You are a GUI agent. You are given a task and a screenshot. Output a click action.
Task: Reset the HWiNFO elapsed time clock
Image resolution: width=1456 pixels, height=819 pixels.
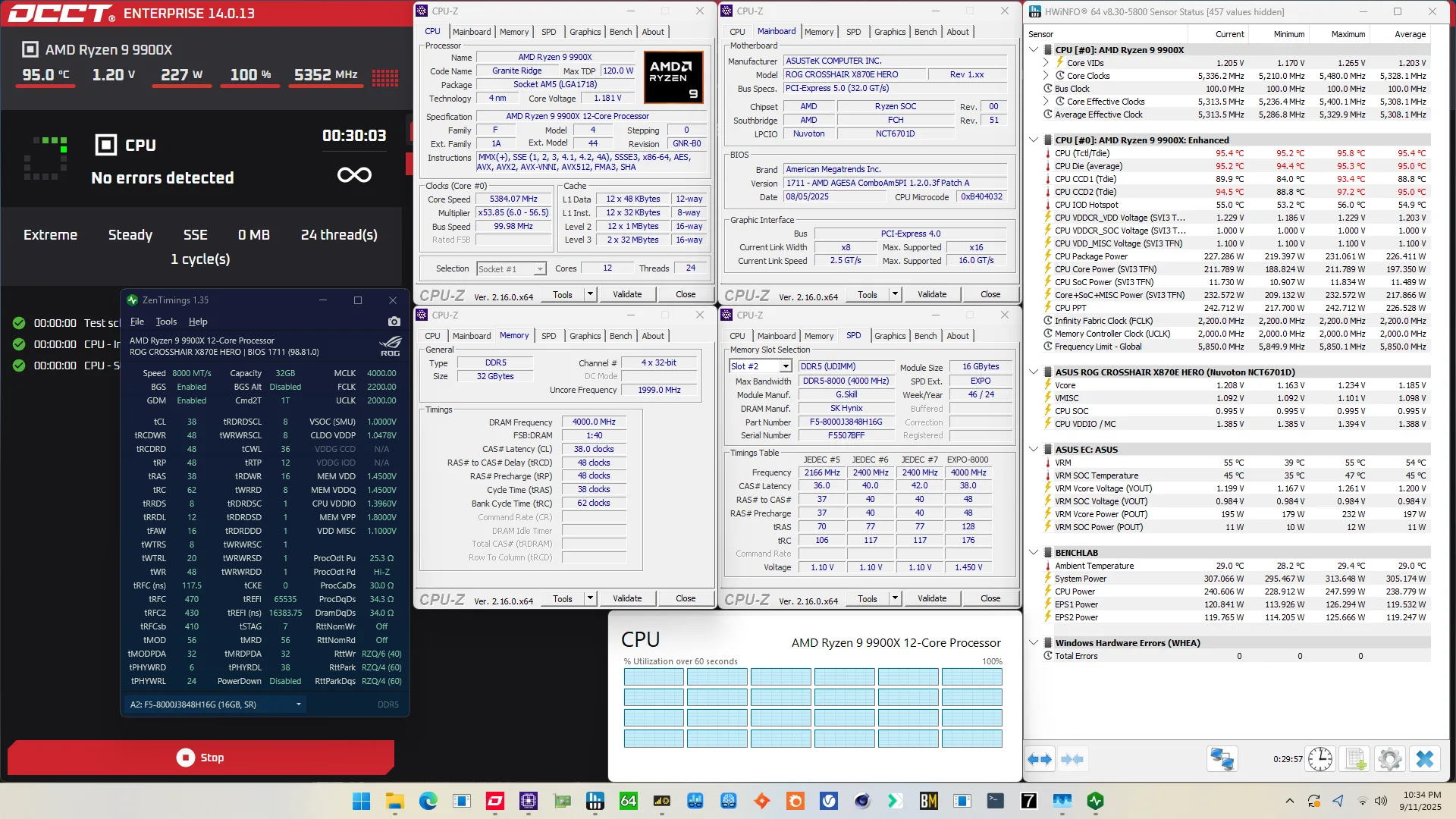pyautogui.click(x=1320, y=759)
